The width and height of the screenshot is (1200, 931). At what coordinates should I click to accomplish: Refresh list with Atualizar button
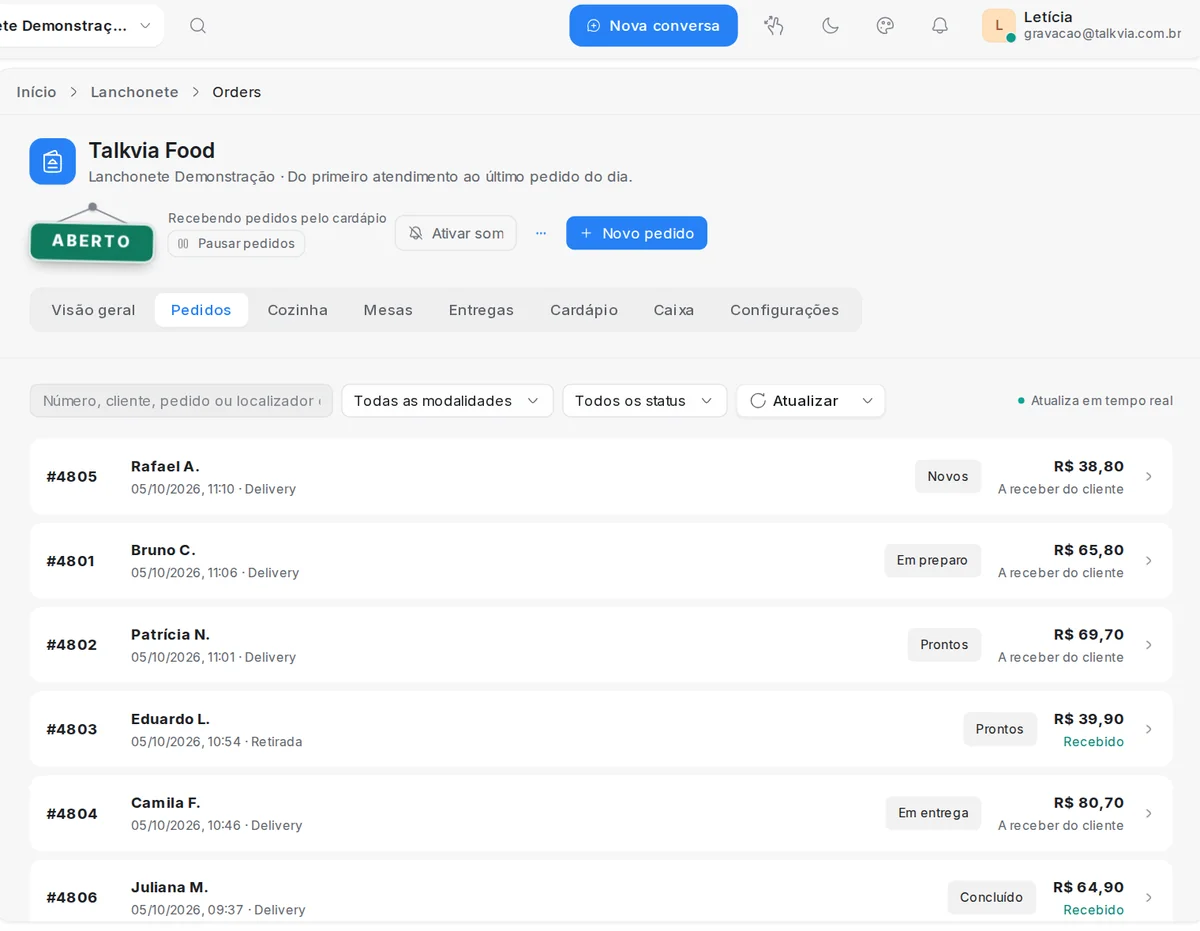point(795,401)
